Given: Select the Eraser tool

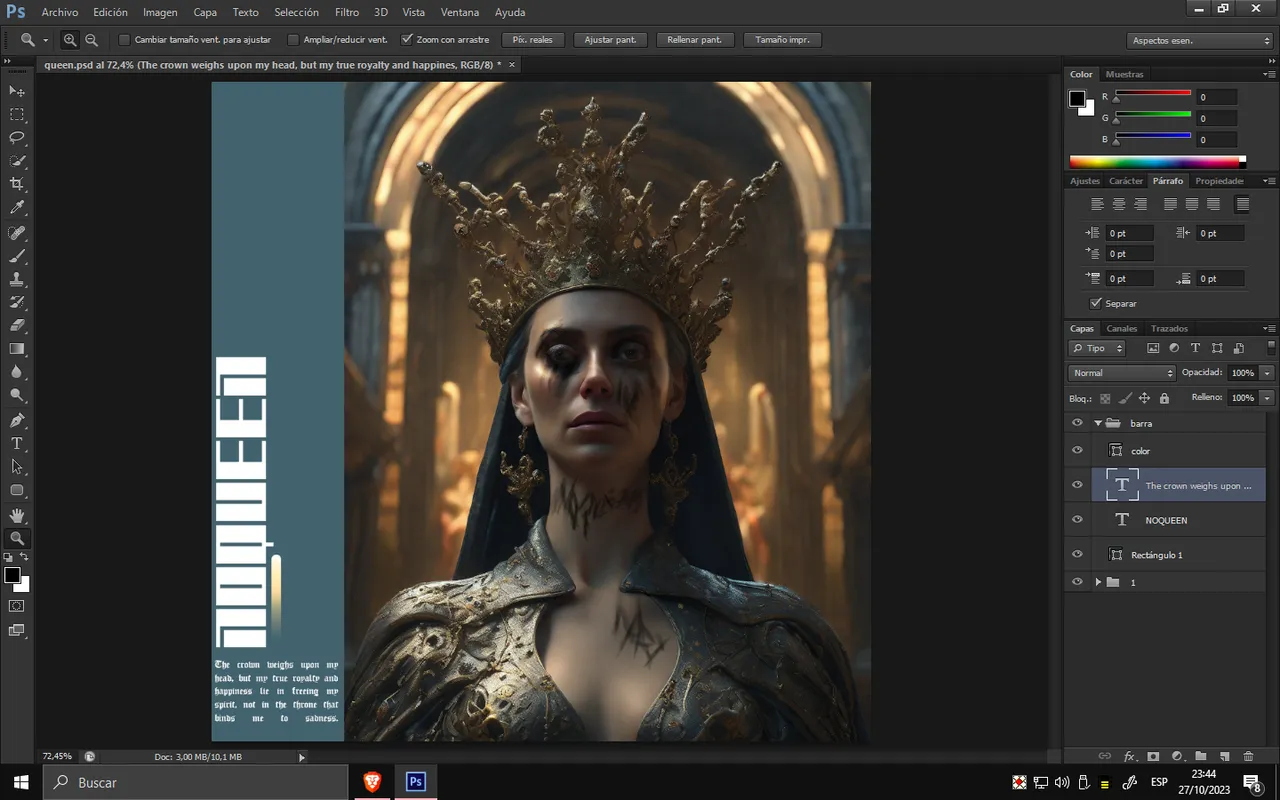Looking at the screenshot, I should tap(17, 325).
